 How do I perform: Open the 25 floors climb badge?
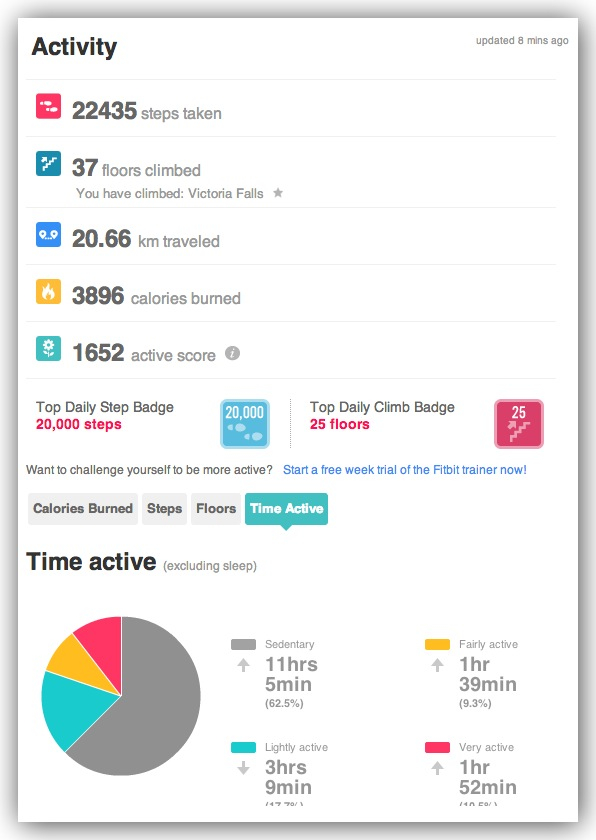click(518, 423)
